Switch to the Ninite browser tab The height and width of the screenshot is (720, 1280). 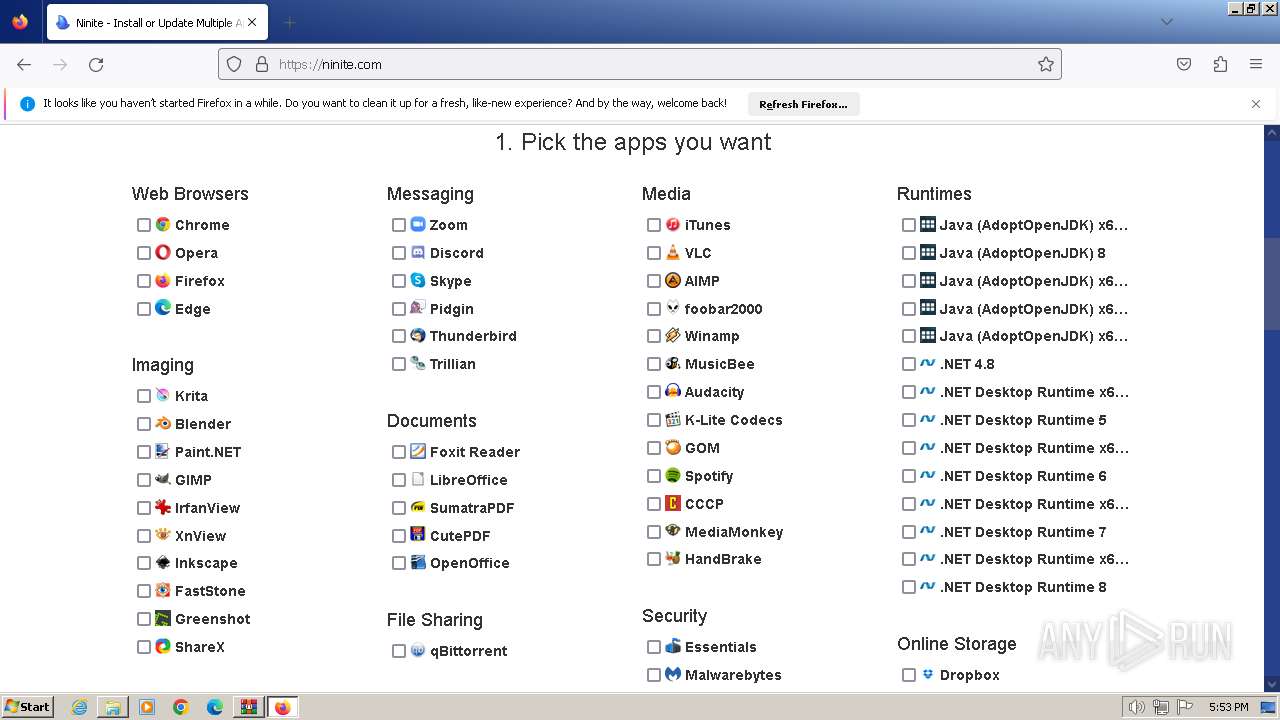click(x=156, y=22)
